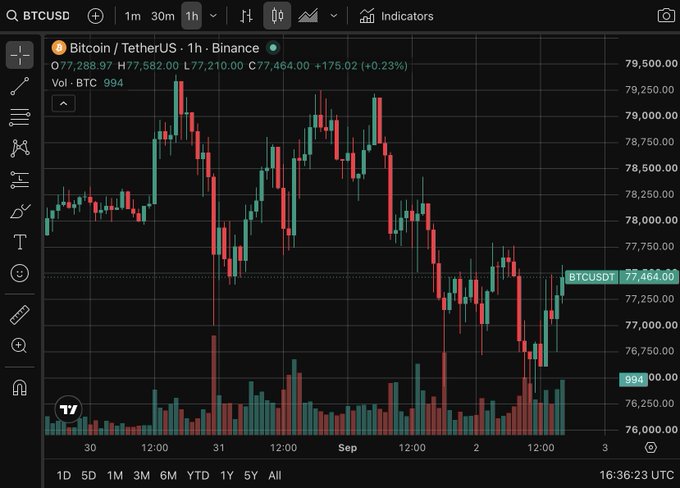The image size is (680, 488).
Task: Click the Sep date label on the time axis
Action: (x=347, y=448)
